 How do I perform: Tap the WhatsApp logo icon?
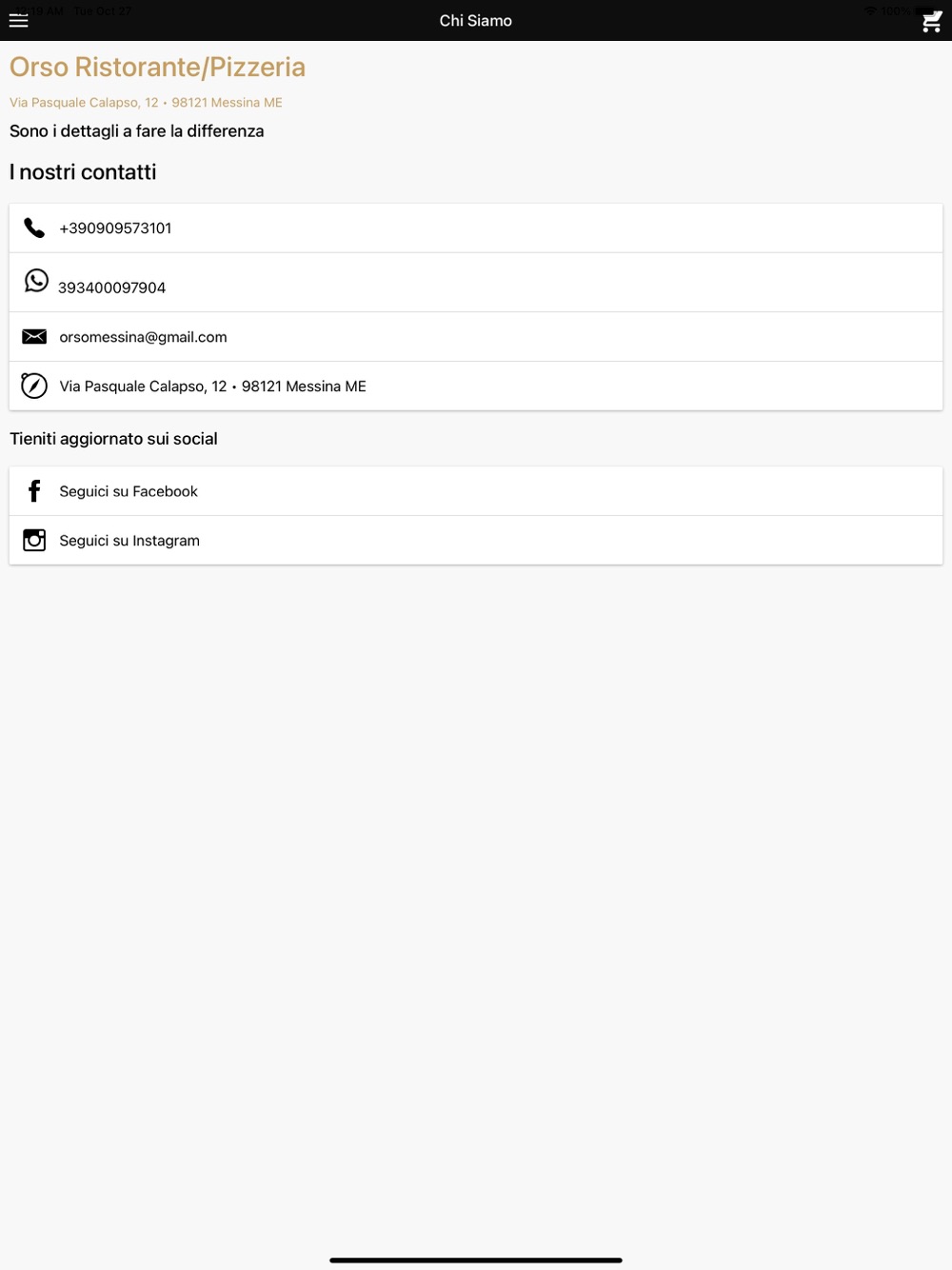coord(36,280)
